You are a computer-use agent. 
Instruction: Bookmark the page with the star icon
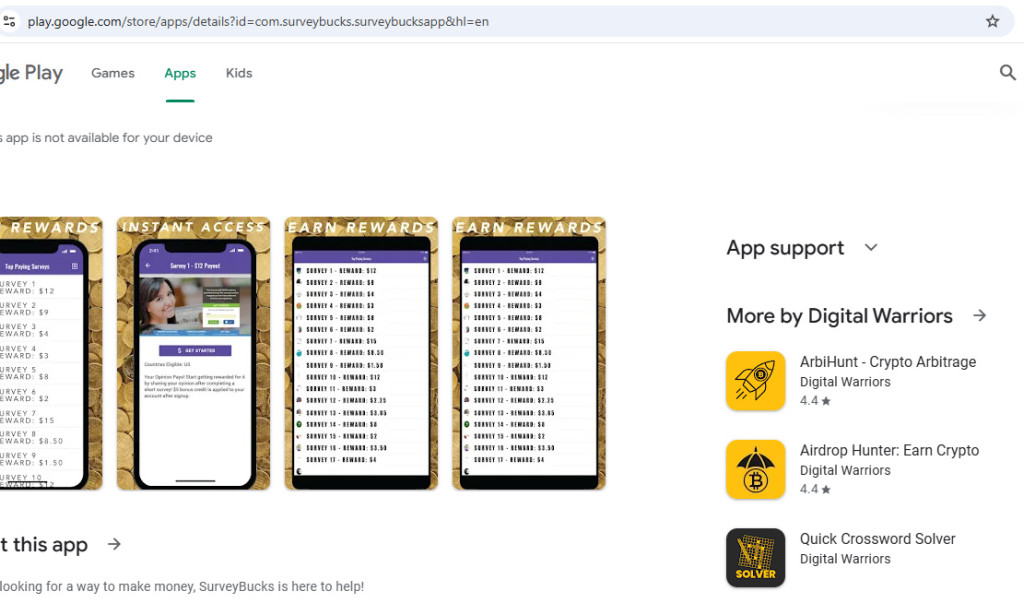coord(992,20)
